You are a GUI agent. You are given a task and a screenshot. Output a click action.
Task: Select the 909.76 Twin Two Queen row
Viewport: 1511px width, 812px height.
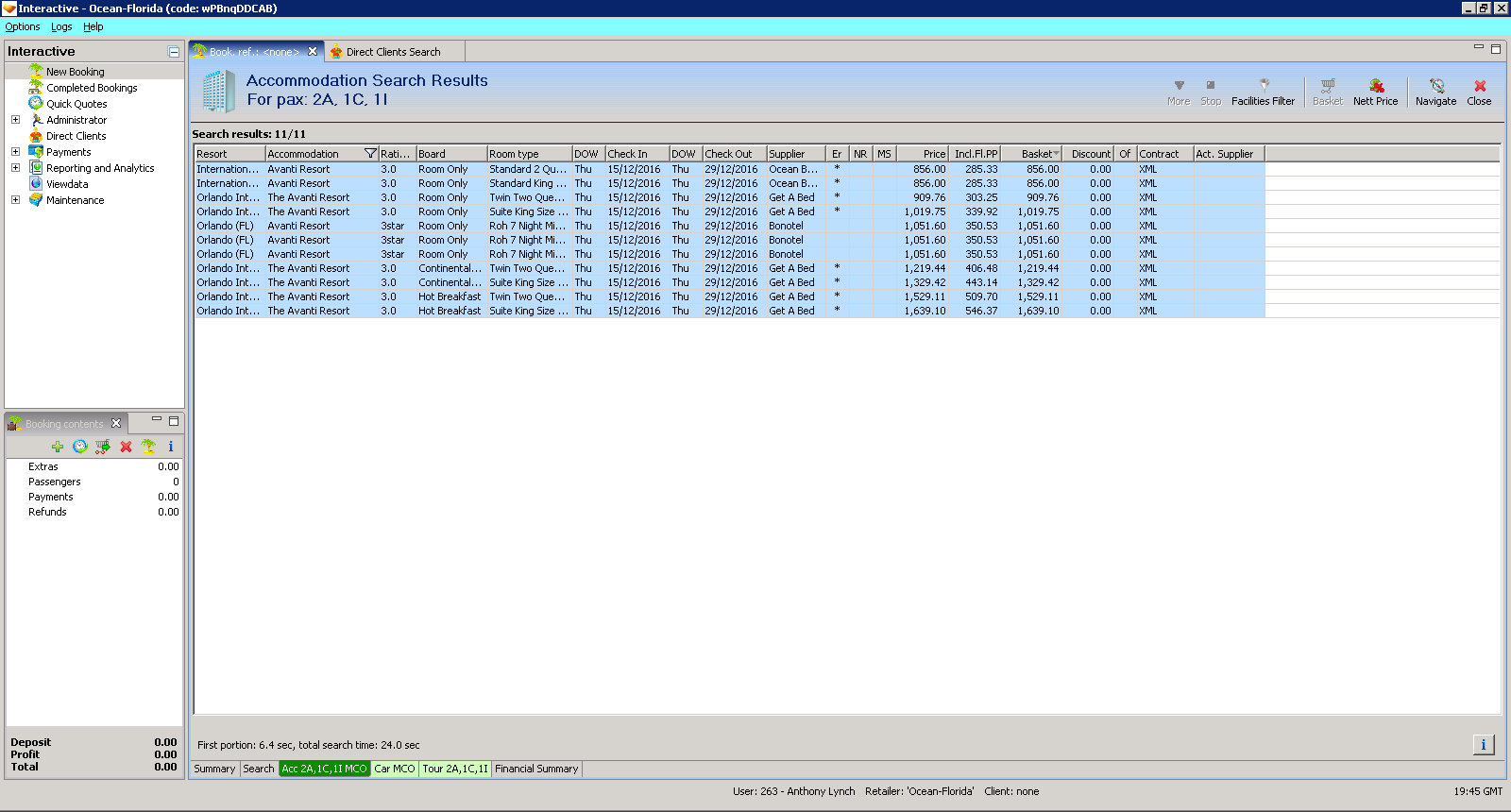pos(729,197)
